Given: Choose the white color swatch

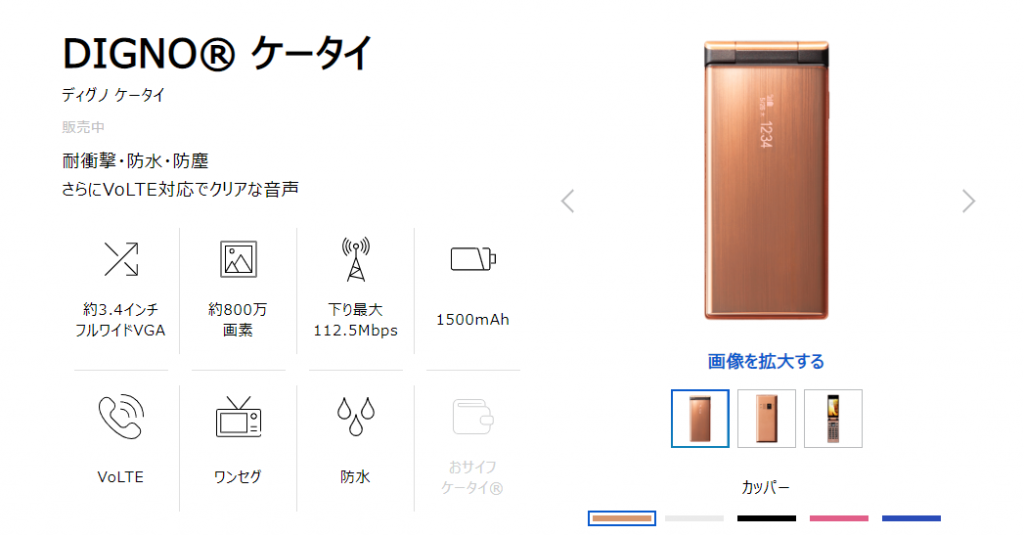Looking at the screenshot, I should click(694, 518).
